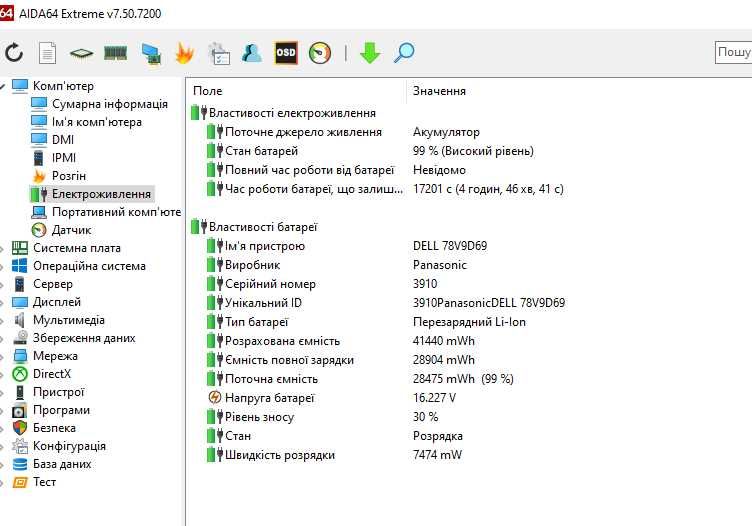Select the Поточна ємність row

(x=360, y=379)
